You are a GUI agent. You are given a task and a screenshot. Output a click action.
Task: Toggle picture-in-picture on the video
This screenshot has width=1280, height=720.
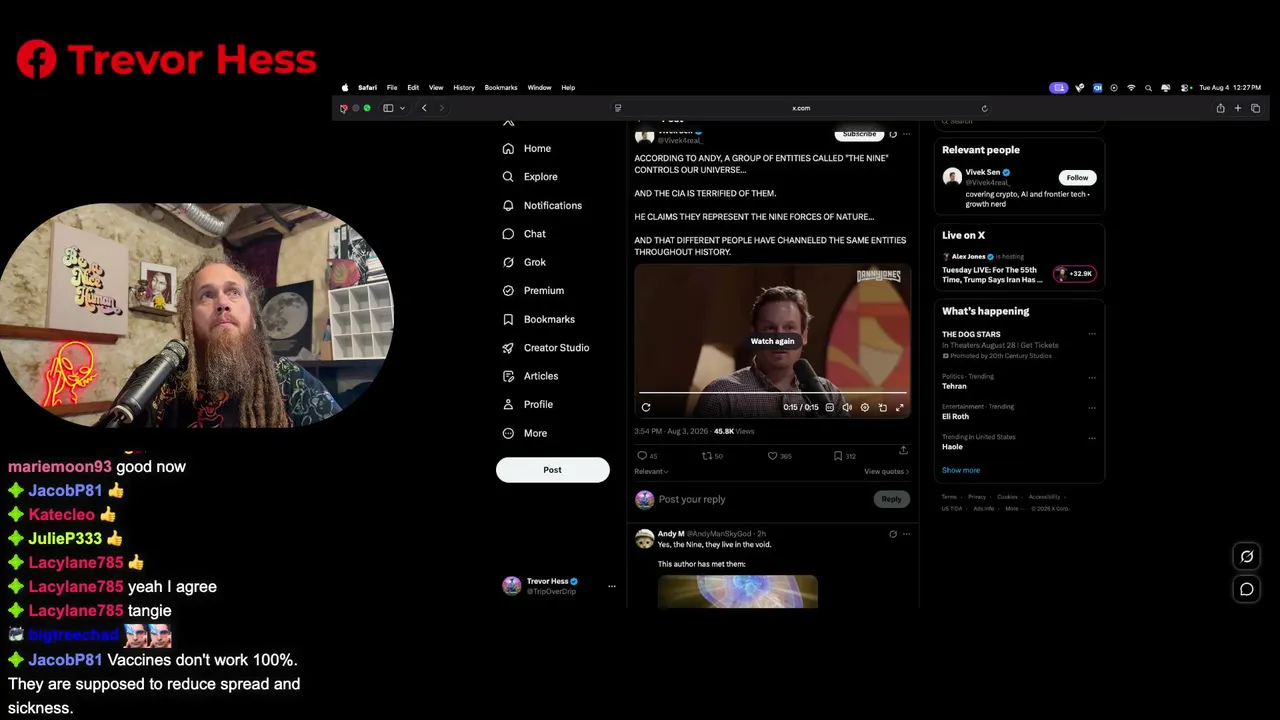click(882, 407)
